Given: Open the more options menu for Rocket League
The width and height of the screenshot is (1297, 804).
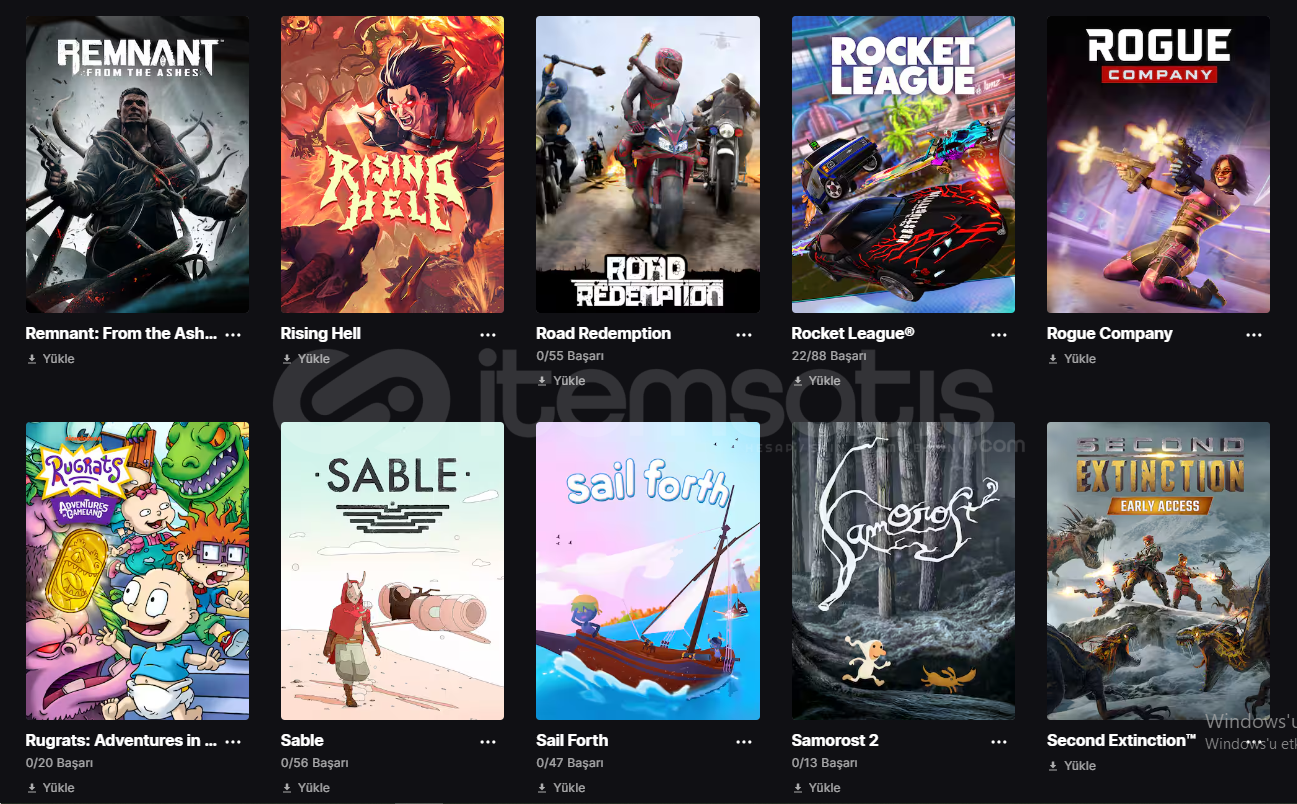Looking at the screenshot, I should [x=999, y=334].
